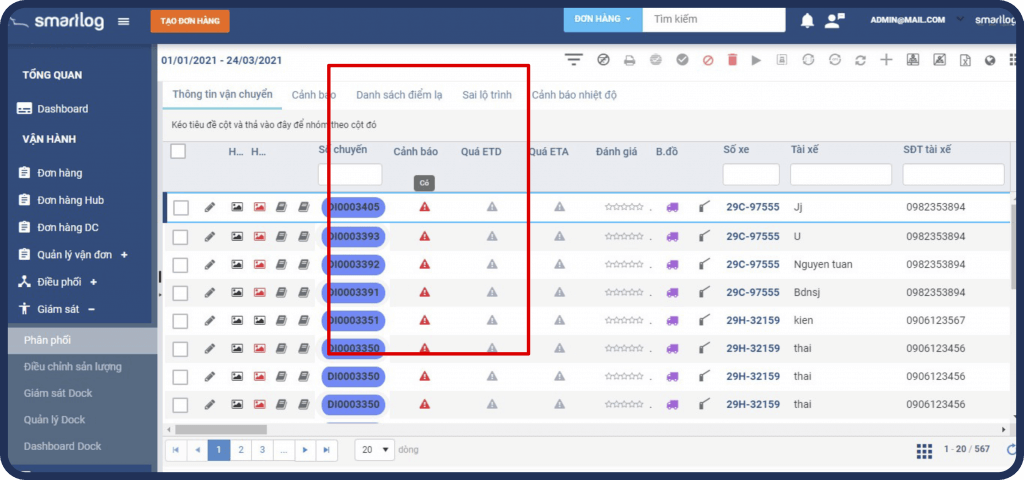Check the row checkbox for DI0003405
Screen dimensions: 1024x480
[181, 208]
